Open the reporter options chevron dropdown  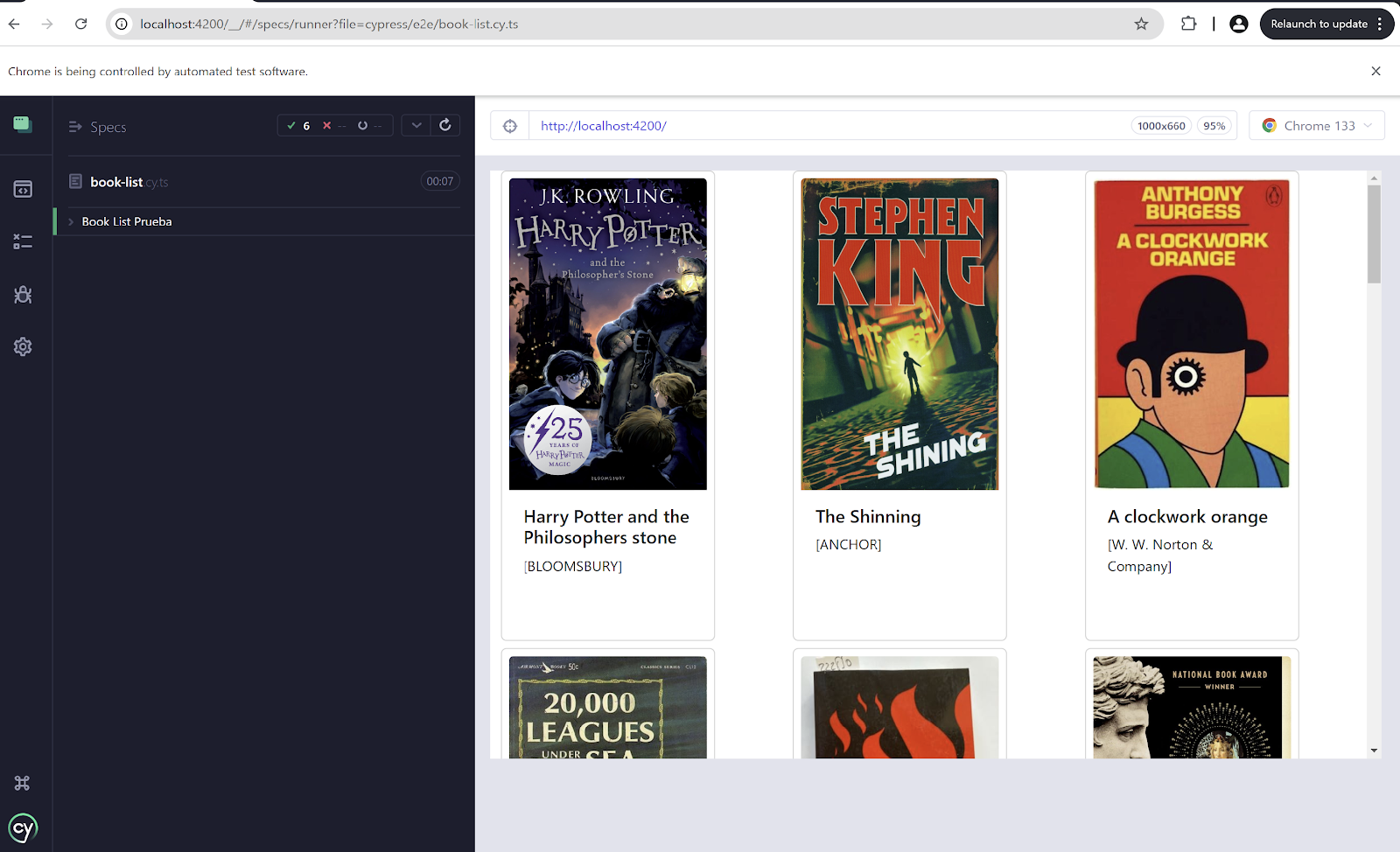(x=416, y=125)
